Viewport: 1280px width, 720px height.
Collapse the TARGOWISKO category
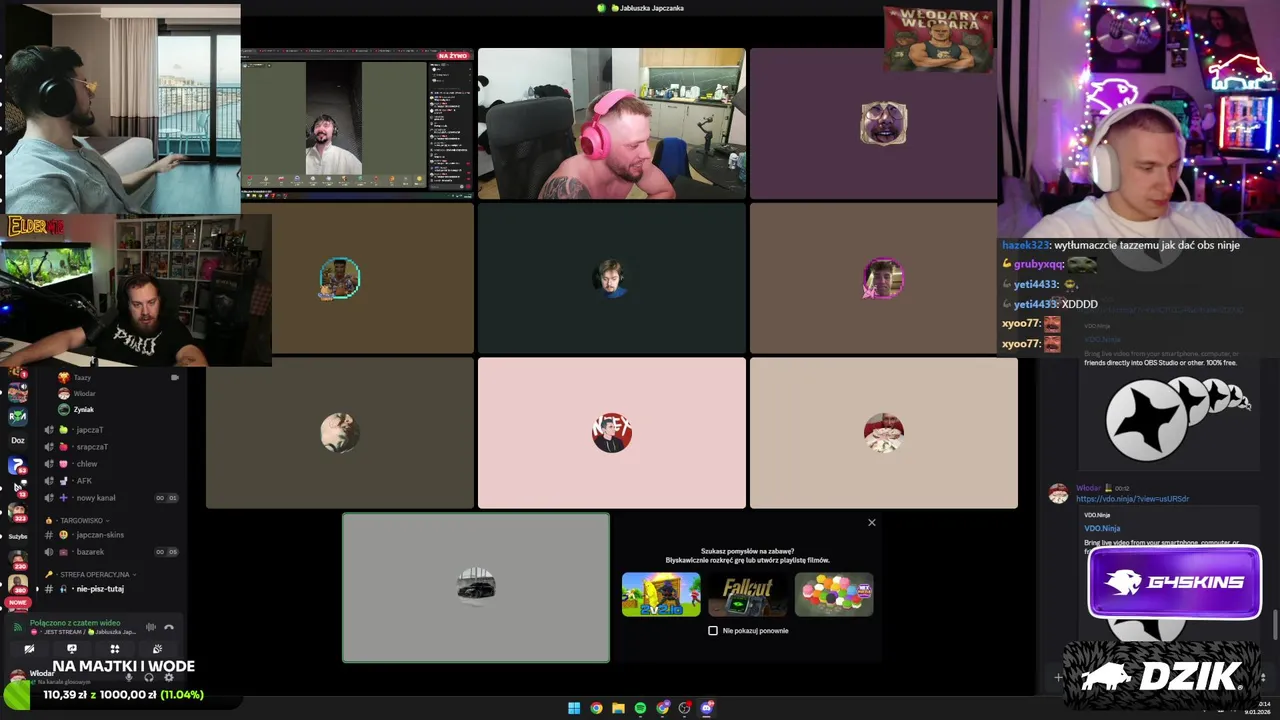[82, 521]
